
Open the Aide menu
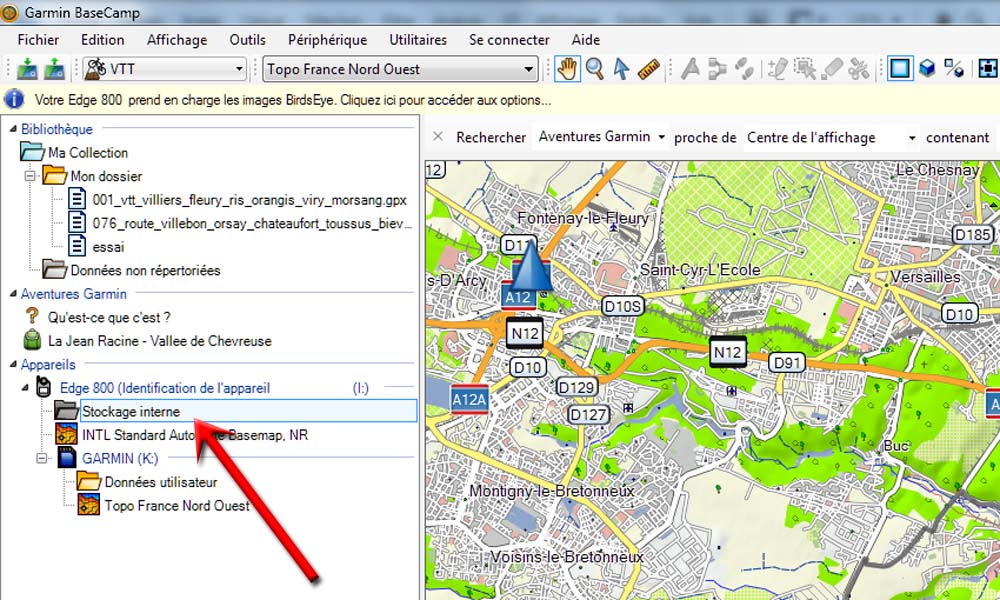tap(585, 40)
